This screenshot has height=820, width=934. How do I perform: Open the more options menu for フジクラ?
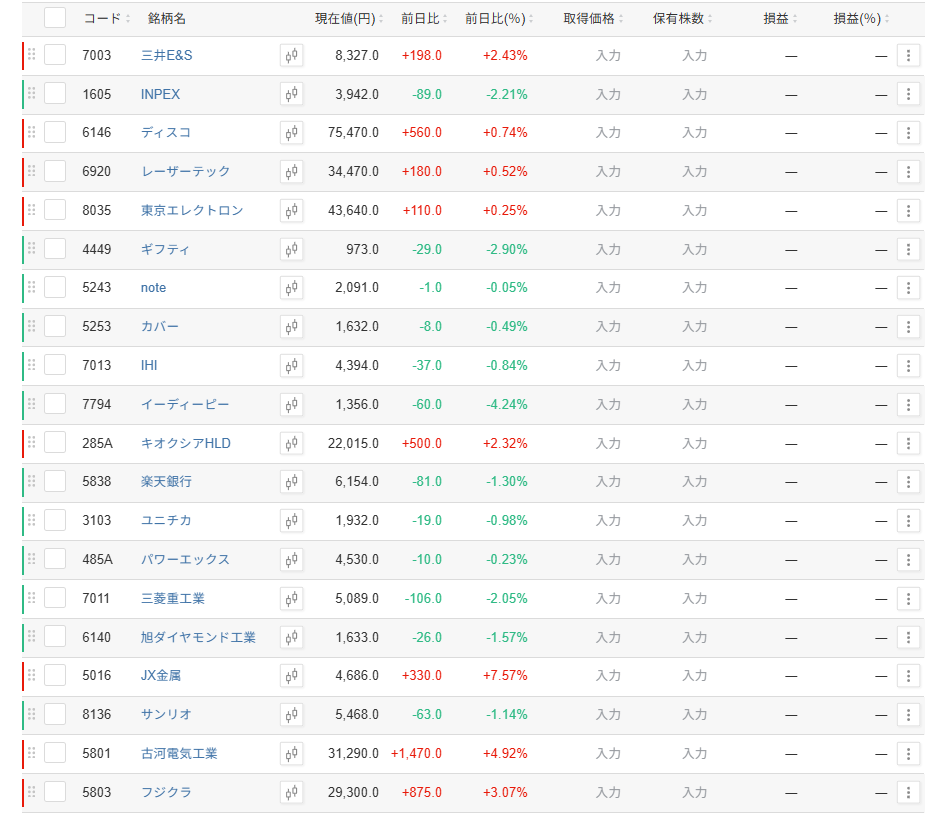(908, 792)
